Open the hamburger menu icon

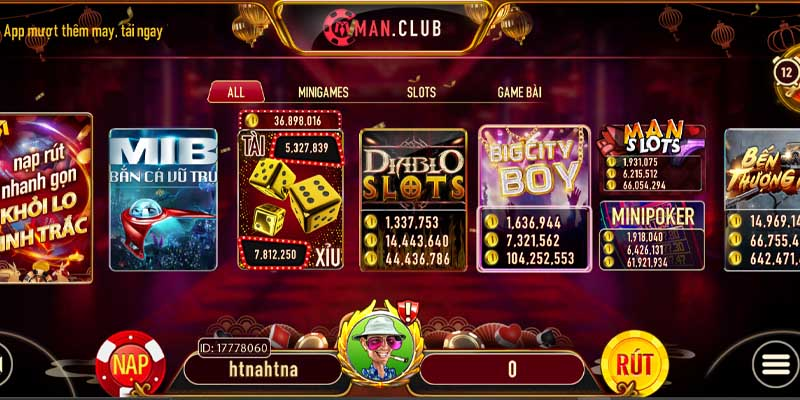pos(775,364)
